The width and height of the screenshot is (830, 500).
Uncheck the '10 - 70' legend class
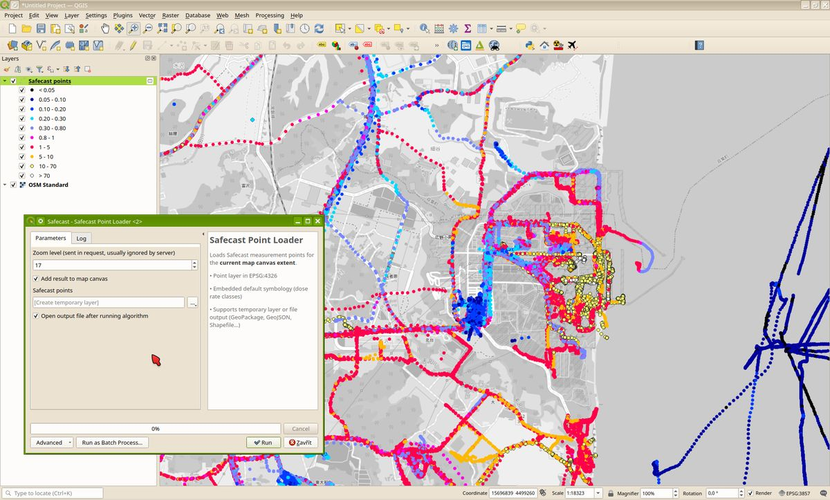click(22, 167)
